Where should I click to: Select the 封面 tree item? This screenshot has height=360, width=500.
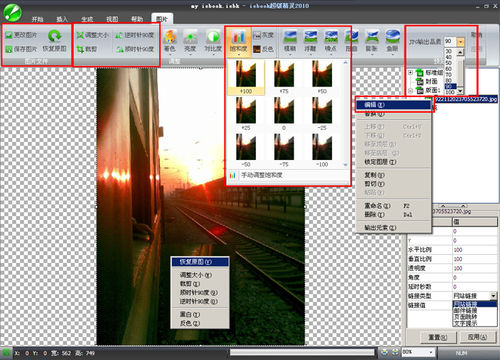tap(431, 81)
